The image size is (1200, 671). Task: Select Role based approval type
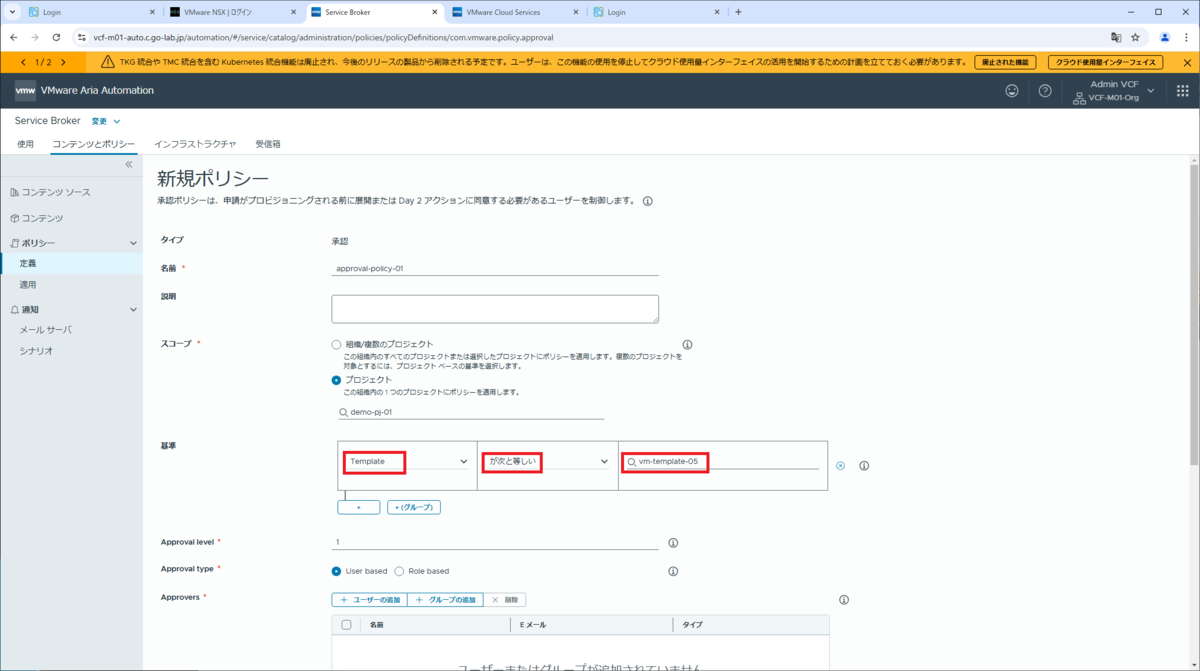(x=399, y=571)
